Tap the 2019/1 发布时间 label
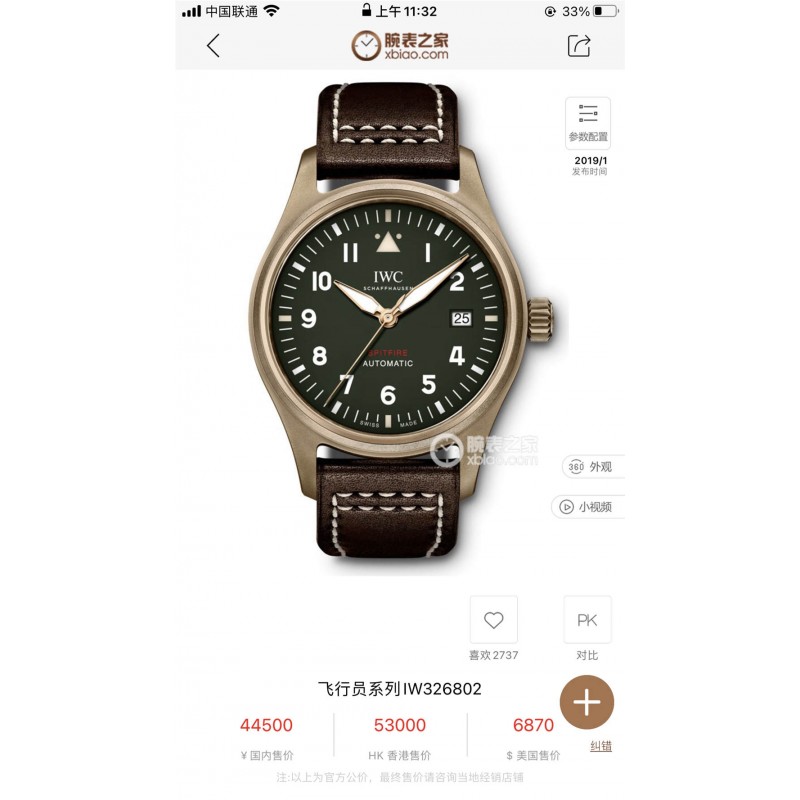Image resolution: width=800 pixels, height=800 pixels. (x=590, y=165)
